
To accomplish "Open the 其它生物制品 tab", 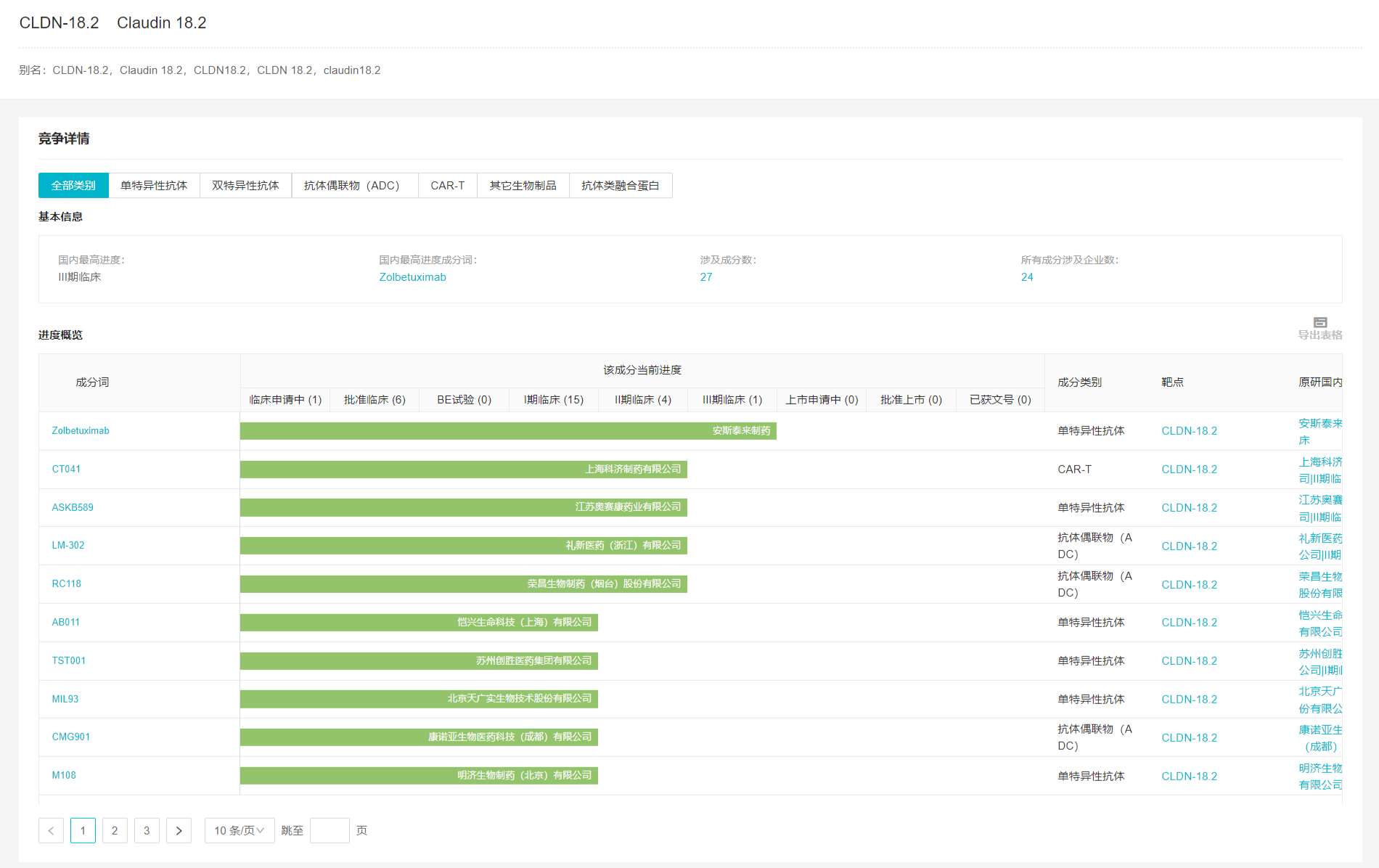I will coord(523,185).
